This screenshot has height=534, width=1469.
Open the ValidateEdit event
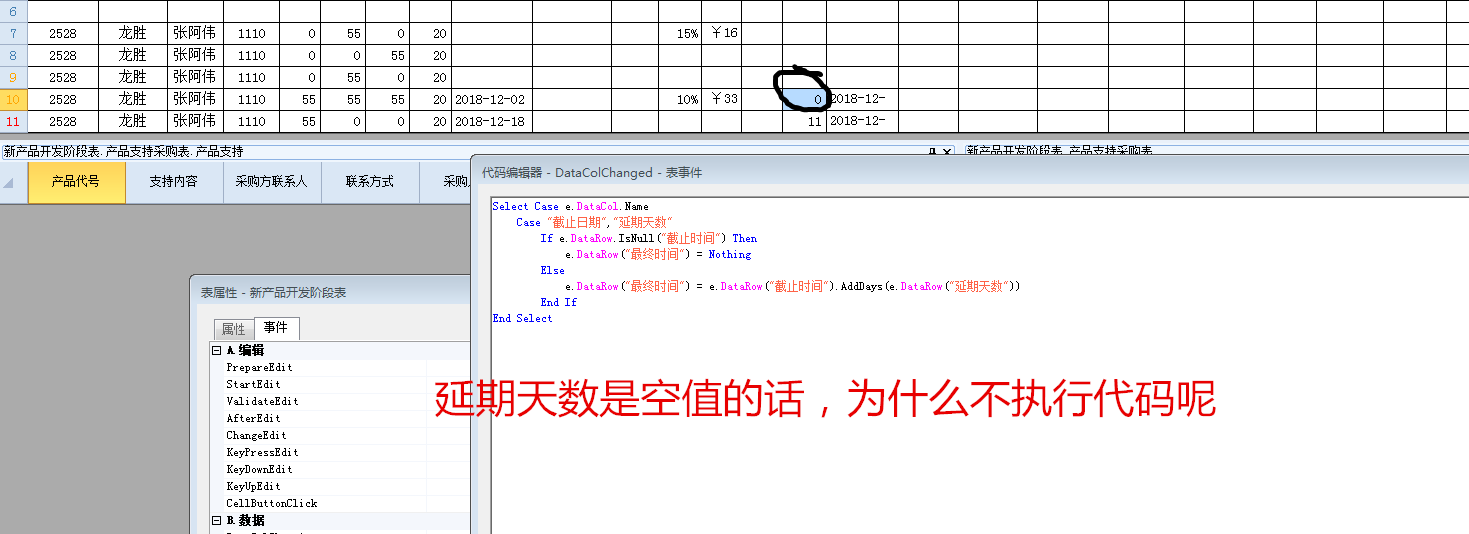point(262,402)
